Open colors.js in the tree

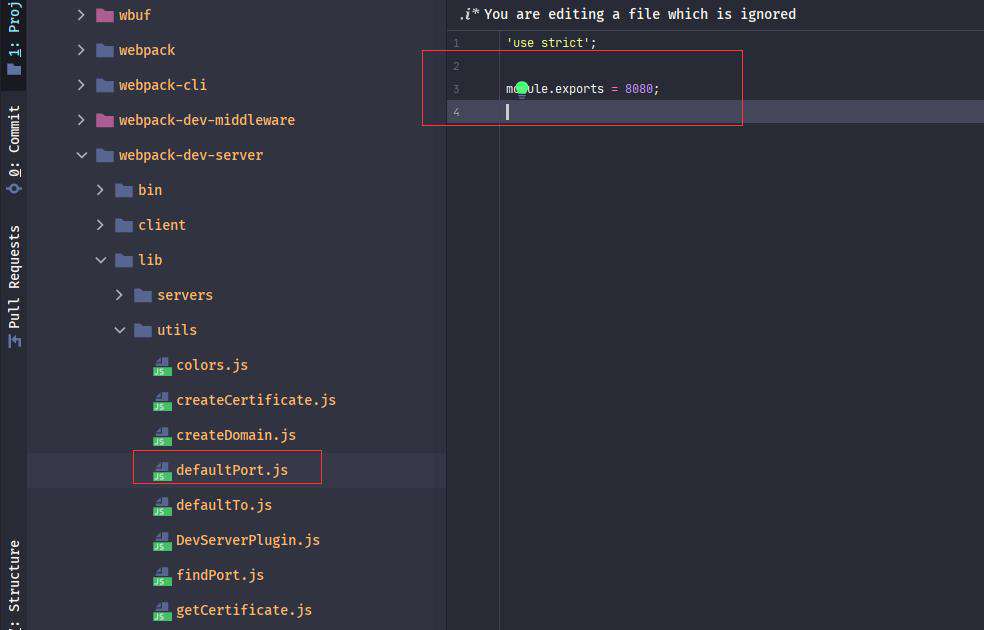(212, 365)
